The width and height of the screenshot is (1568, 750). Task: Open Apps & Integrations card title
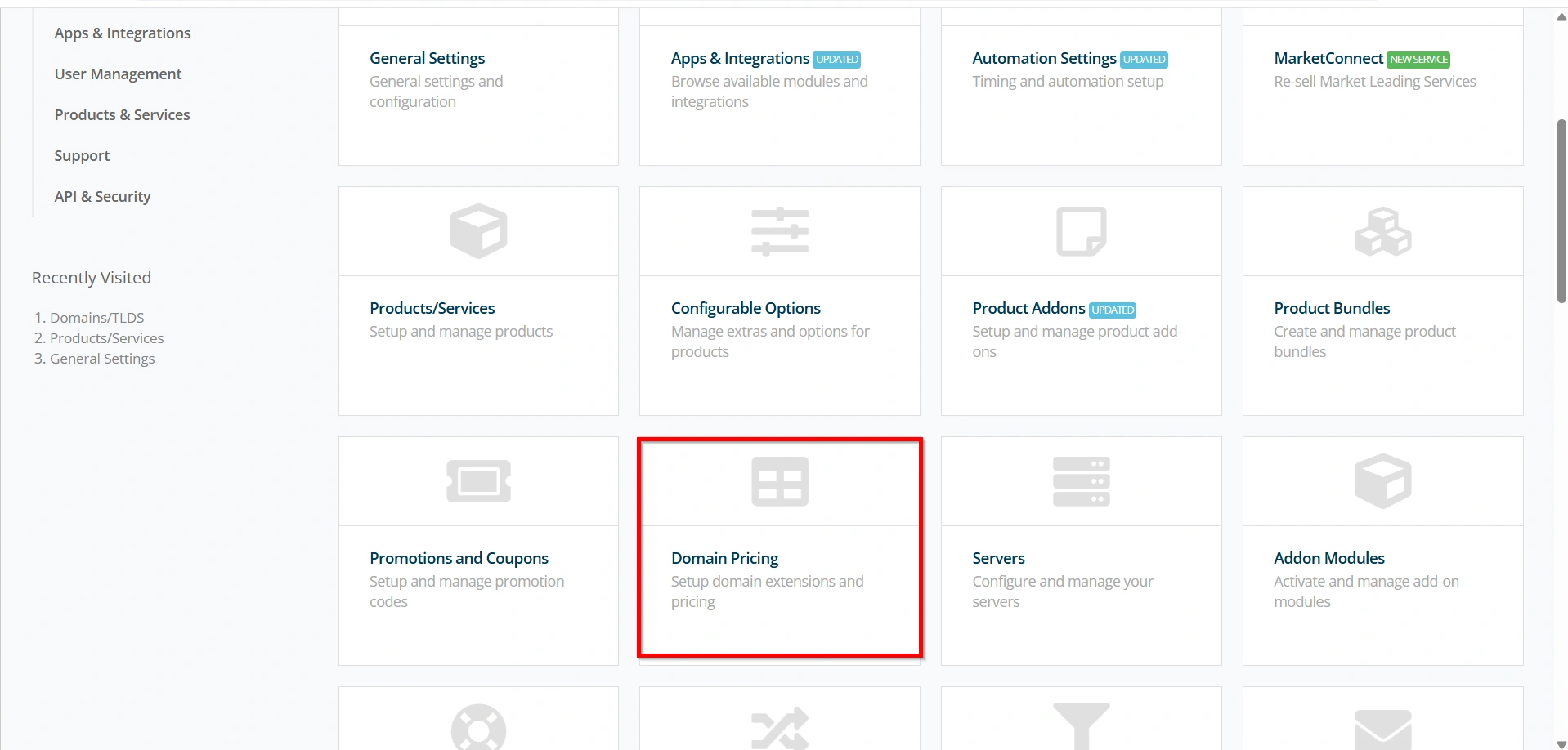pyautogui.click(x=740, y=58)
